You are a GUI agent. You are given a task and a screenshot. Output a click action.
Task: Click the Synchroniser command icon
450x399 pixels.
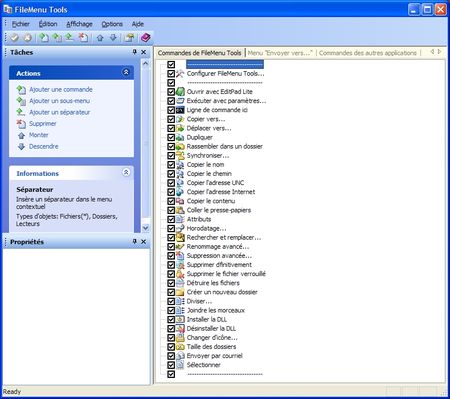[180, 156]
